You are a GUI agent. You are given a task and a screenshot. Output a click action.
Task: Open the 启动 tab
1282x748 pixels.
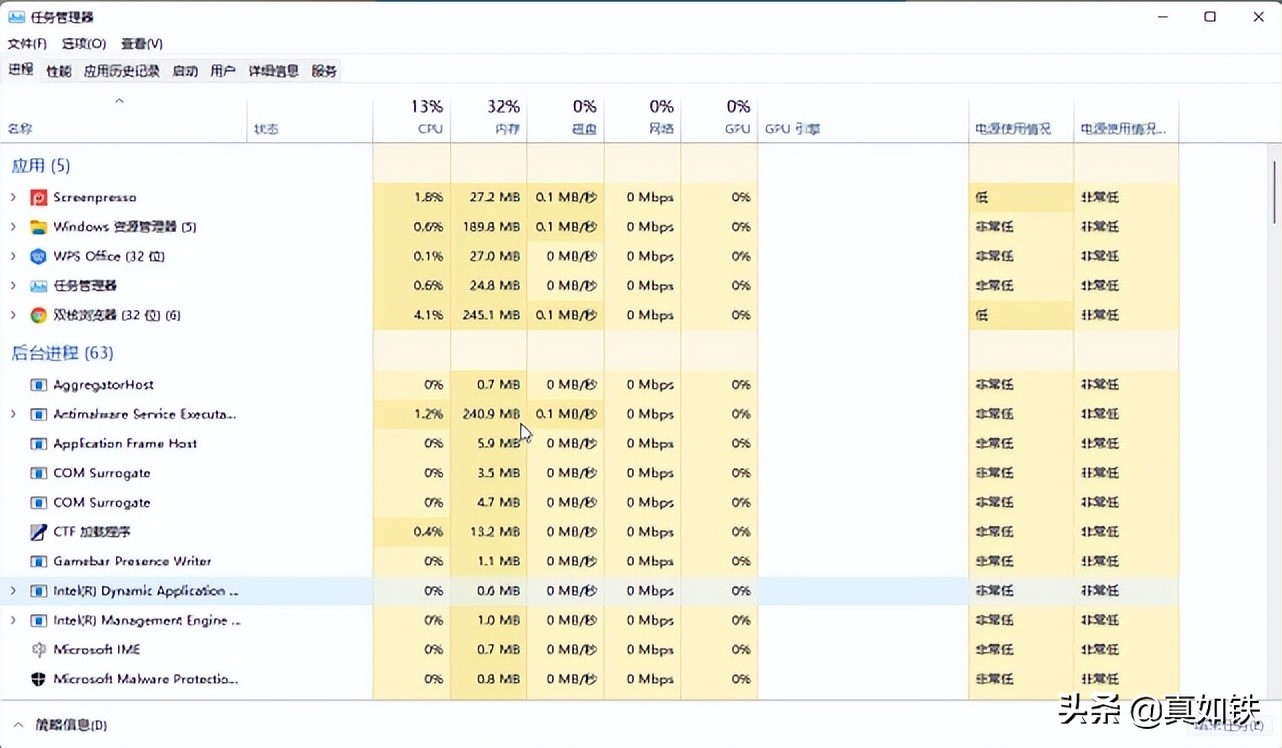click(x=185, y=70)
